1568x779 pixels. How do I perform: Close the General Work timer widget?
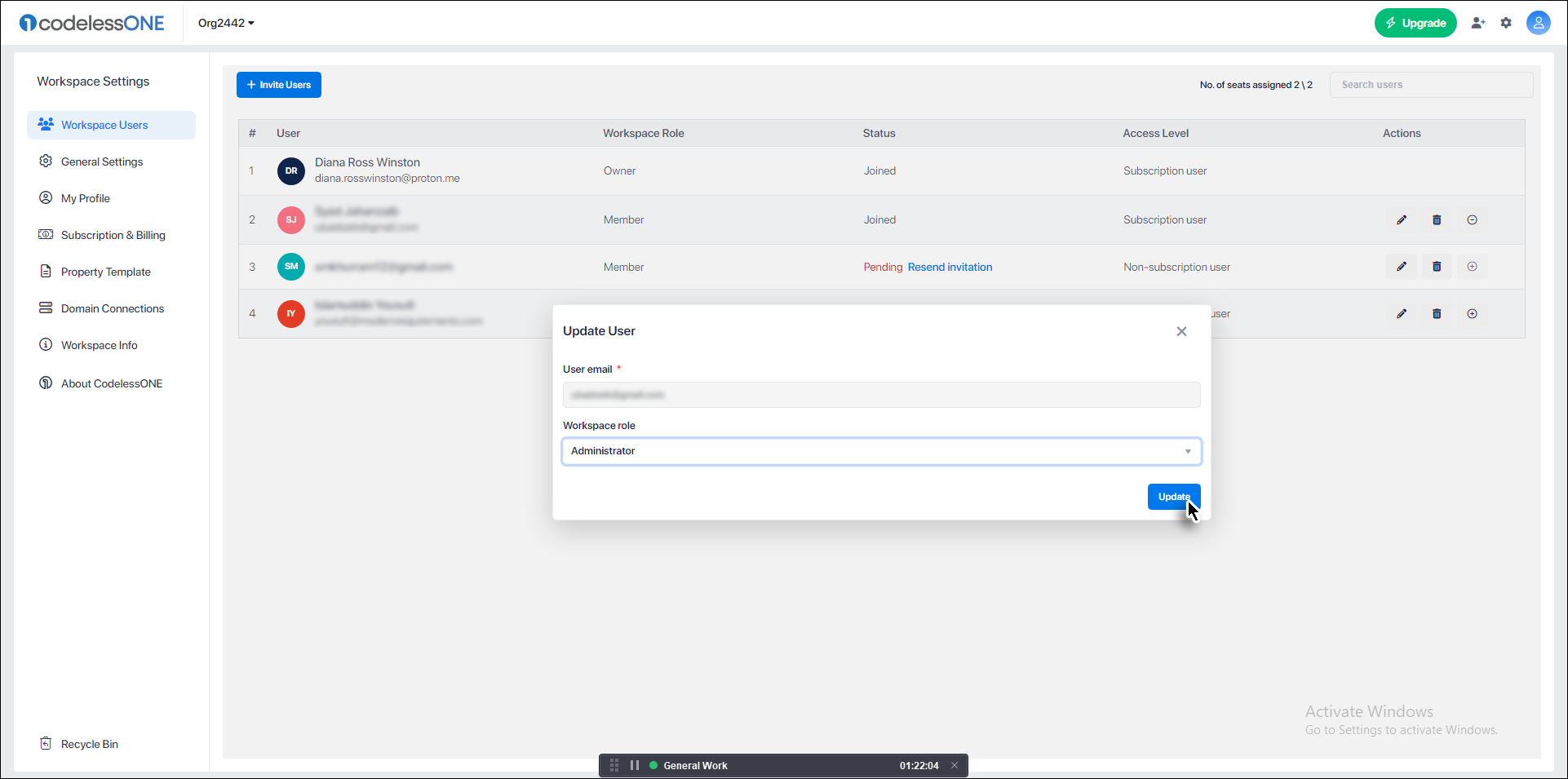pyautogui.click(x=954, y=765)
